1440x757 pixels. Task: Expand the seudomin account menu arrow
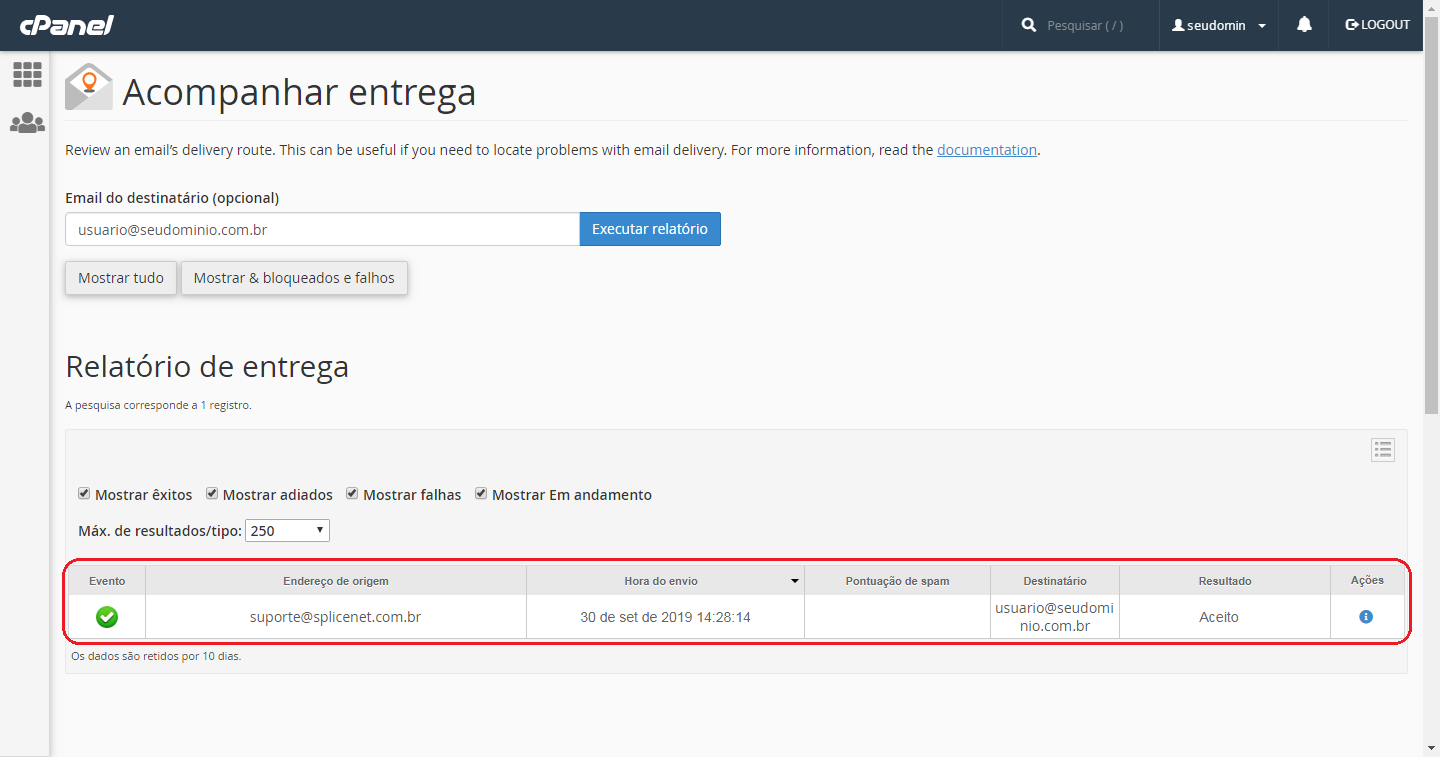[1262, 26]
